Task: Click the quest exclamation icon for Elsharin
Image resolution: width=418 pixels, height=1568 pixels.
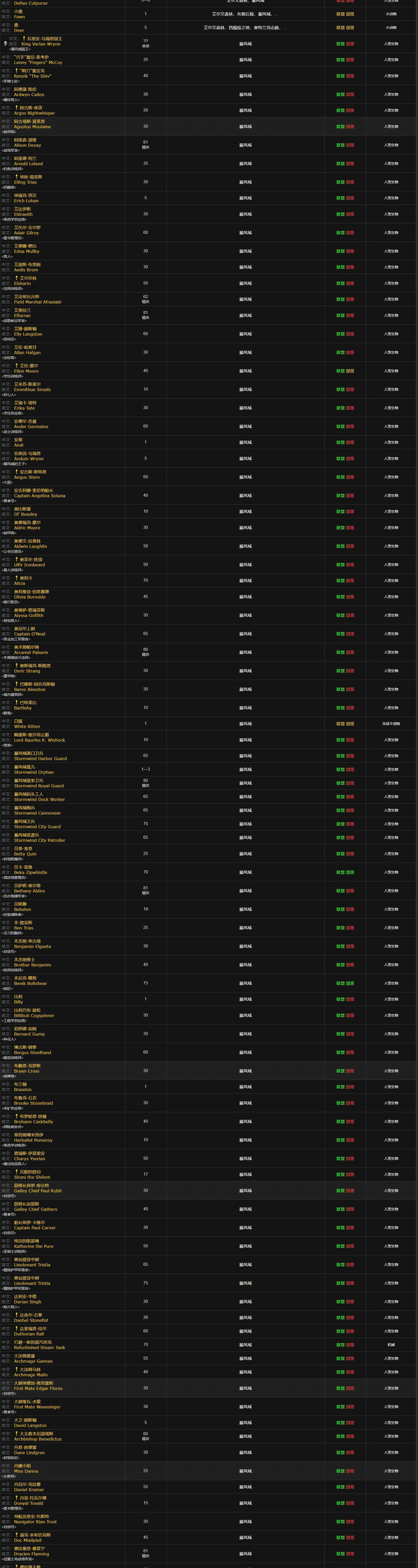Action: [17, 278]
